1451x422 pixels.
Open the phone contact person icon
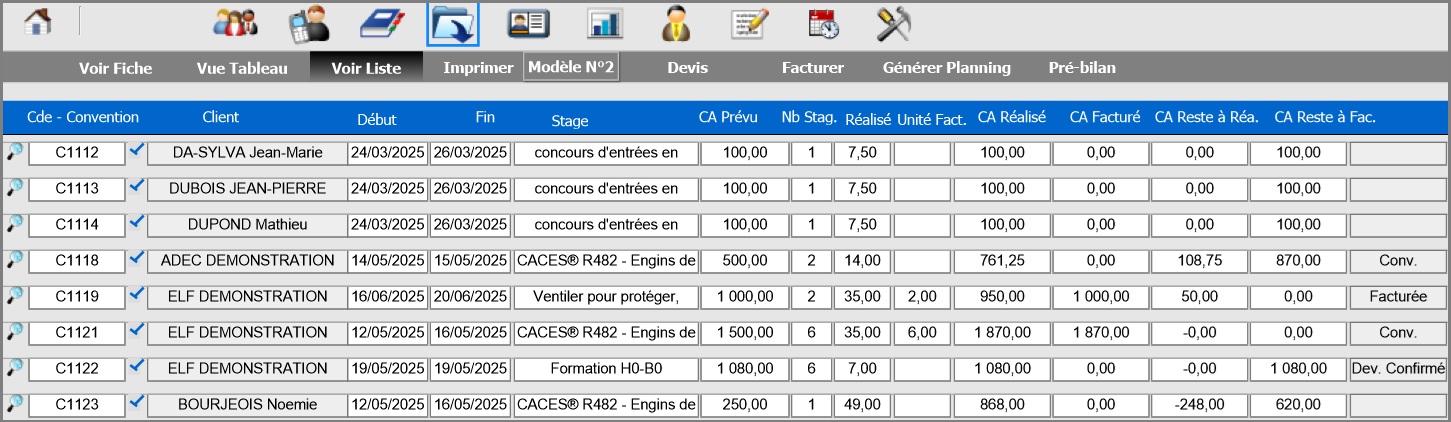coord(308,24)
